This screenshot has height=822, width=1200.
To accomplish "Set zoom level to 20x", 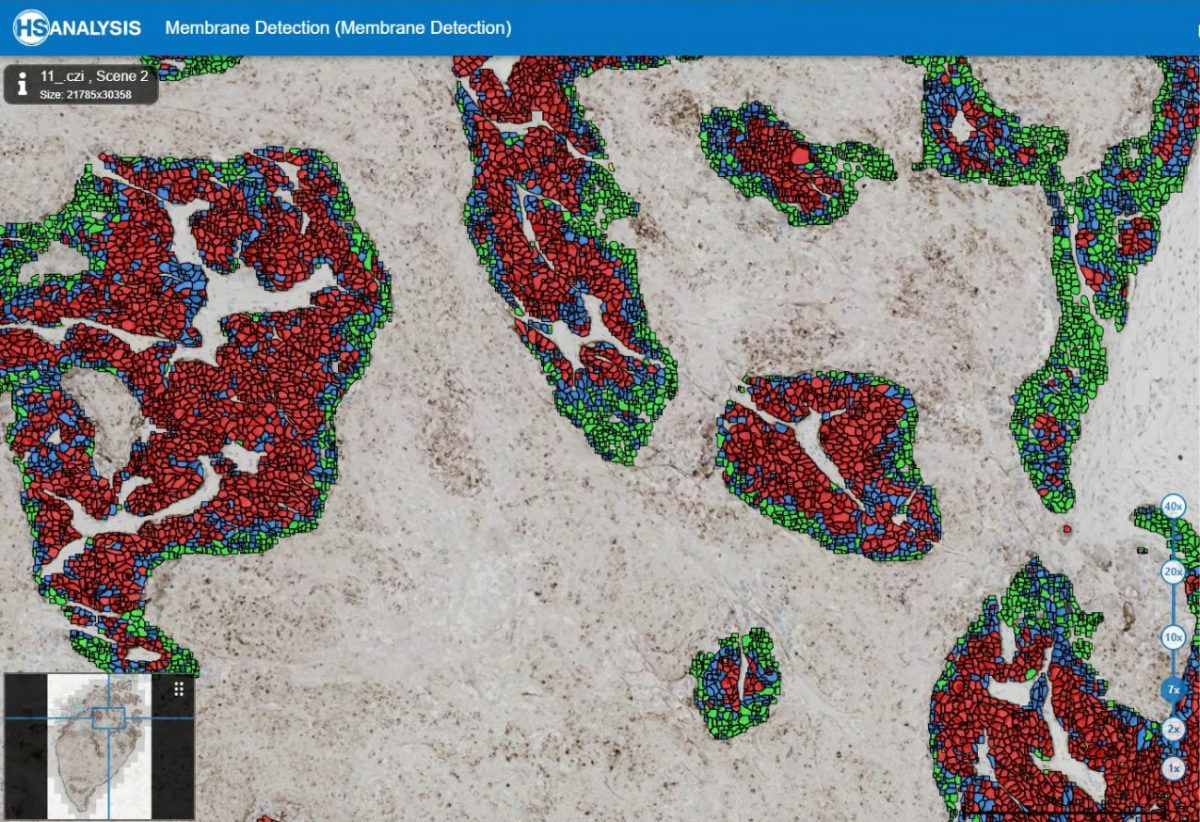I will pos(1173,572).
